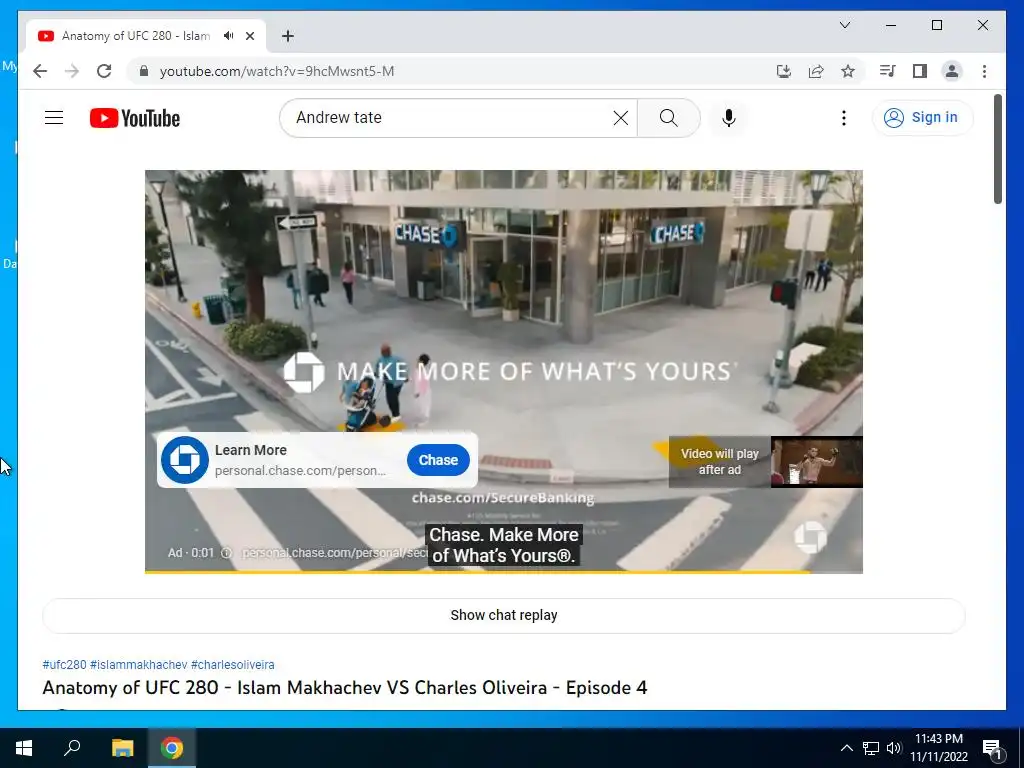Start voice search with the microphone icon
The width and height of the screenshot is (1024, 768).
coord(729,118)
